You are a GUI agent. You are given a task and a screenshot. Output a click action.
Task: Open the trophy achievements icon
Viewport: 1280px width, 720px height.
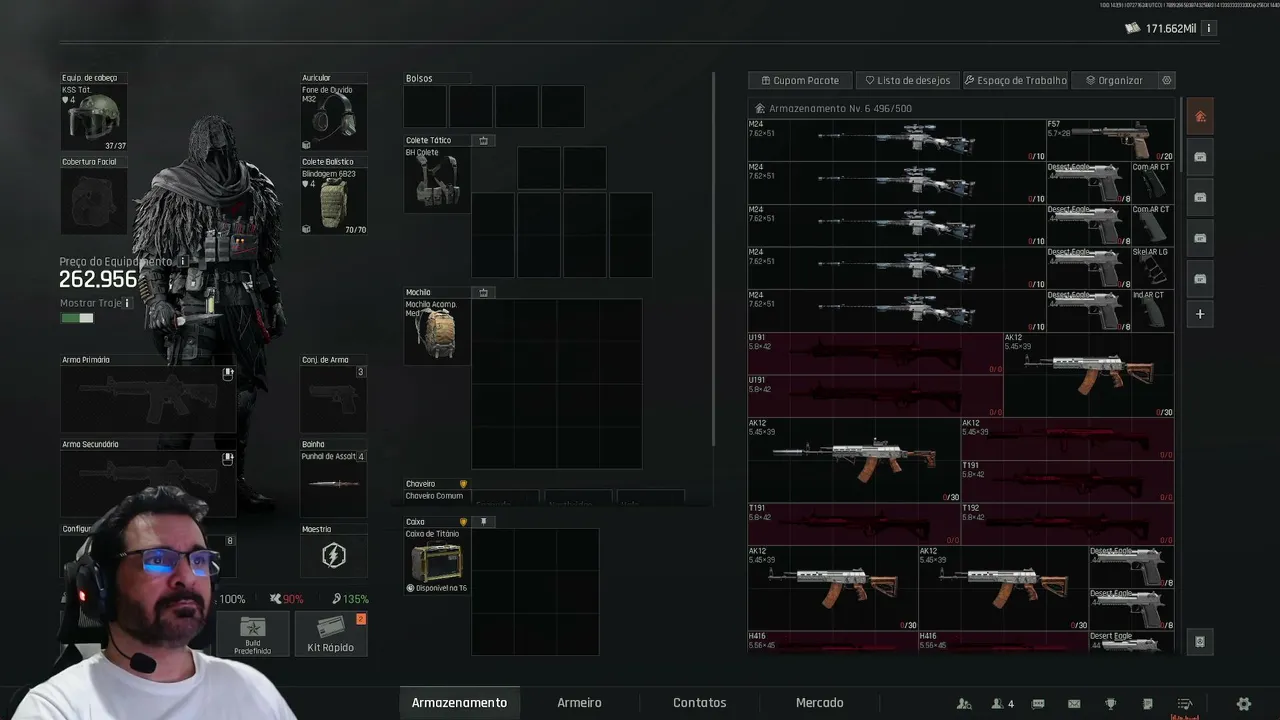pos(1111,704)
